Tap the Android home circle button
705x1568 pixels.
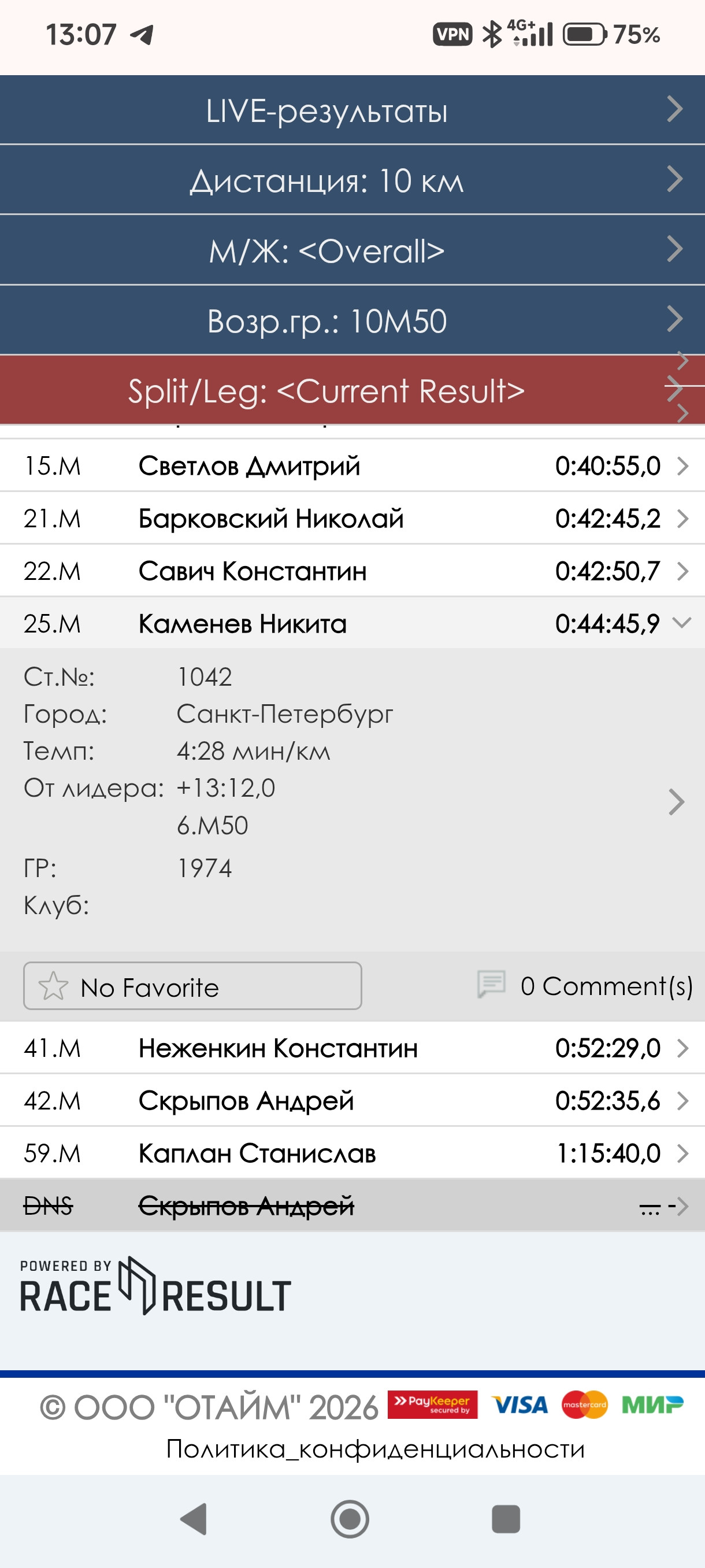tap(350, 1519)
